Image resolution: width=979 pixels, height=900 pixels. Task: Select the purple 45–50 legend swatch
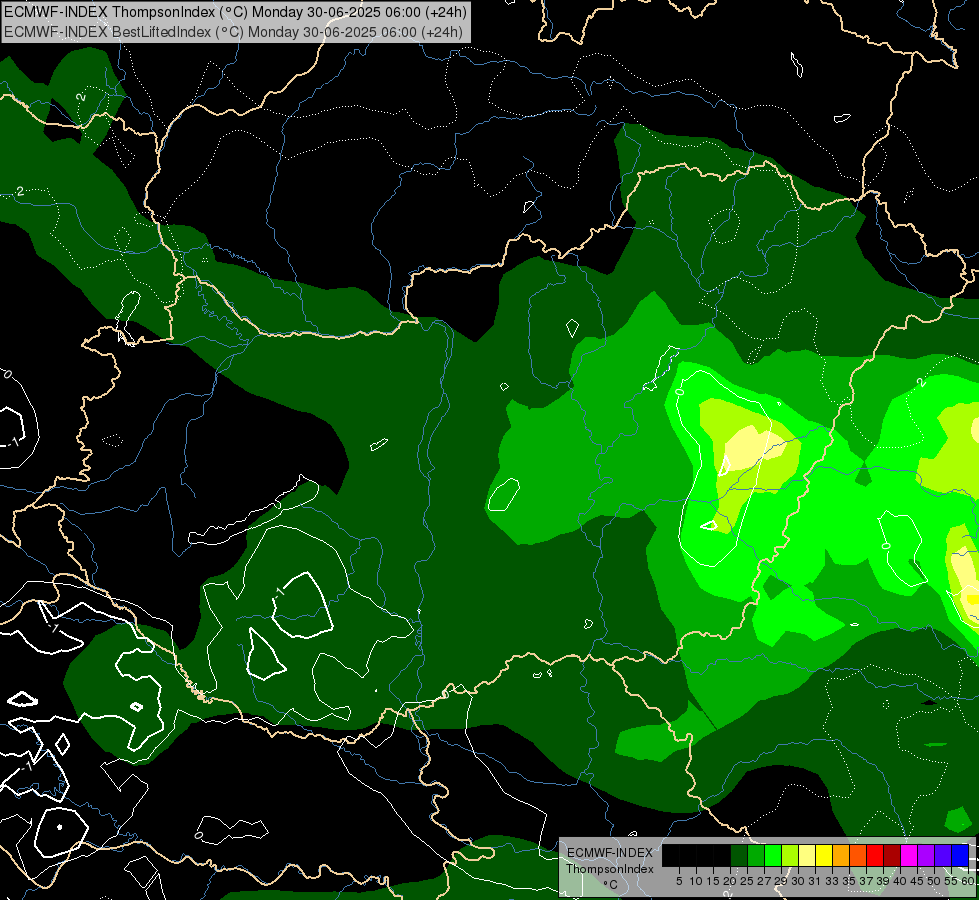click(926, 855)
